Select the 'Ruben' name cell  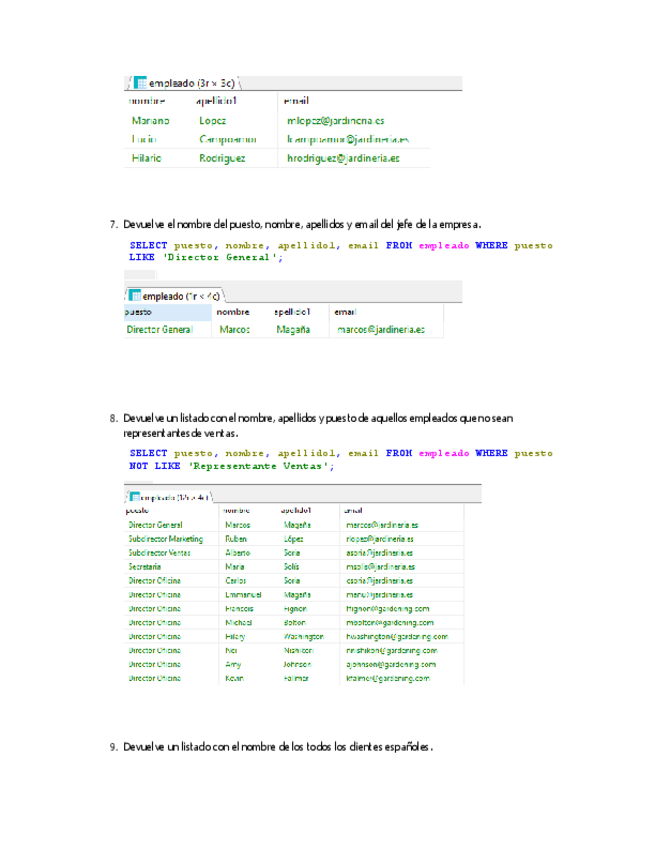[236, 539]
